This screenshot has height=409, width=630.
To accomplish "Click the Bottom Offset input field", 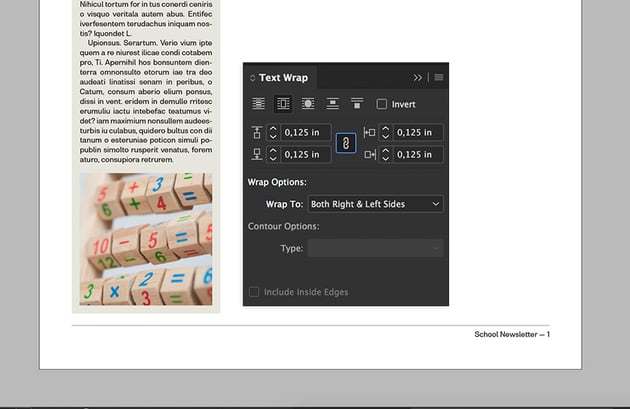I will click(x=306, y=155).
